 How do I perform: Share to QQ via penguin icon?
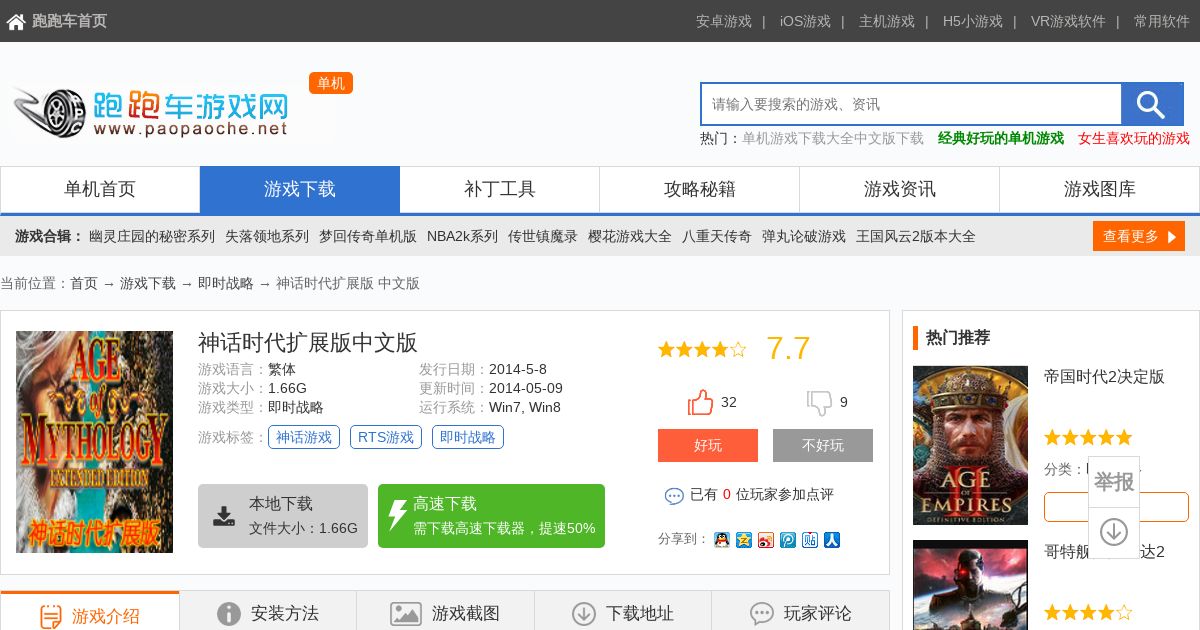(x=722, y=540)
